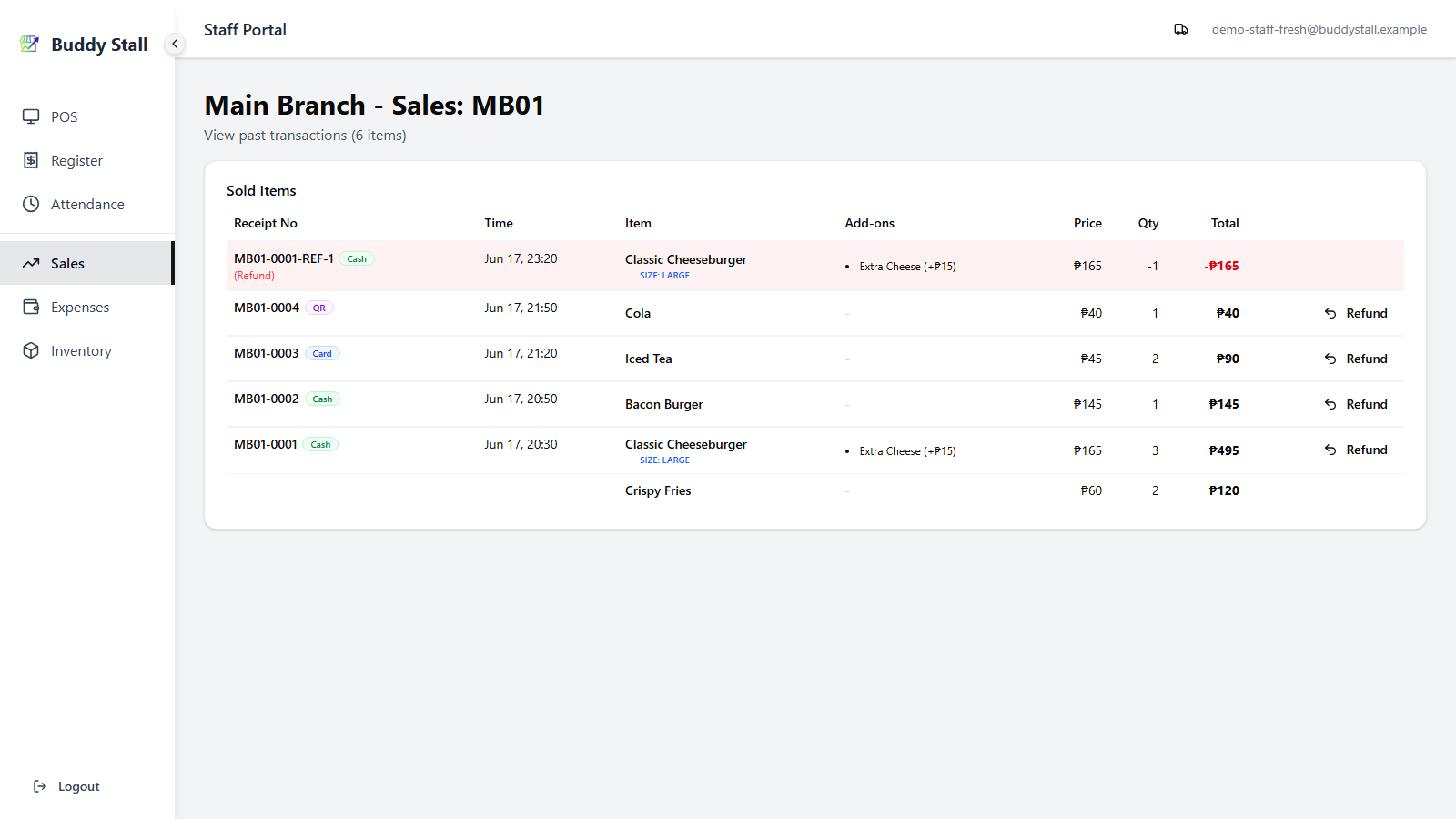The image size is (1456, 819).
Task: Click refund arrow icon in MB01-0001 row
Action: point(1330,450)
